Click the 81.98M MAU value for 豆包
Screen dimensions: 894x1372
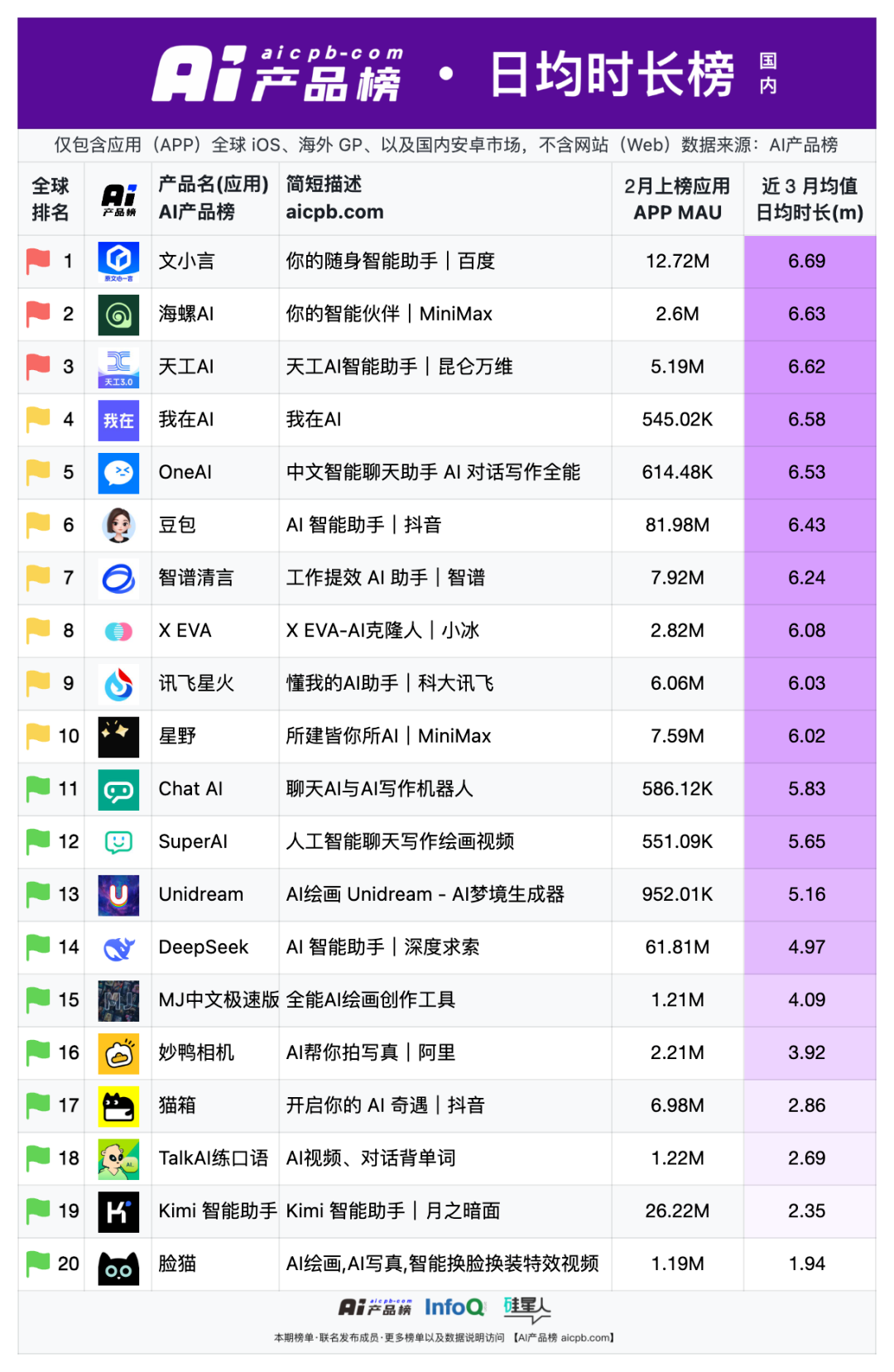point(677,526)
